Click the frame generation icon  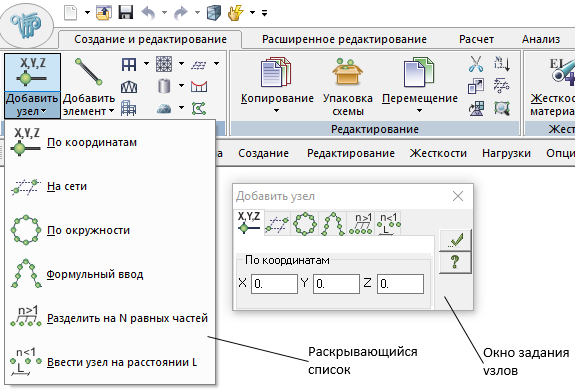pos(129,64)
